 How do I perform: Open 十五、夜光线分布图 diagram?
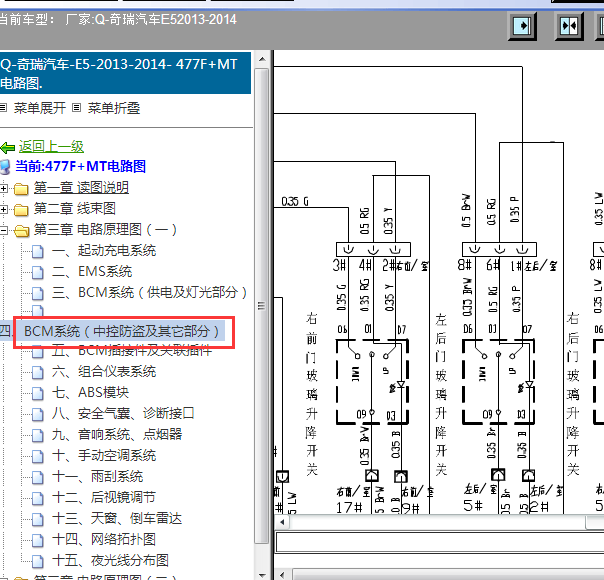coord(111,560)
